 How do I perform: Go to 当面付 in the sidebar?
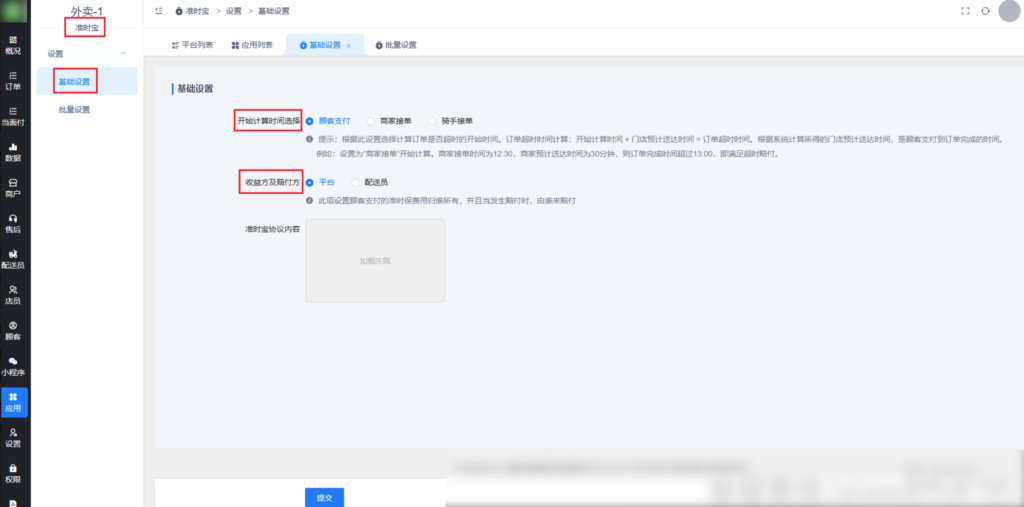[x=13, y=116]
